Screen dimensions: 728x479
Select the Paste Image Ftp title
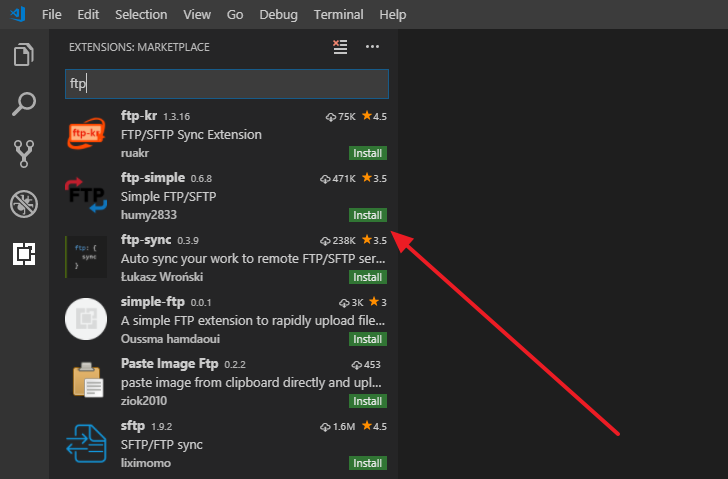(x=169, y=363)
